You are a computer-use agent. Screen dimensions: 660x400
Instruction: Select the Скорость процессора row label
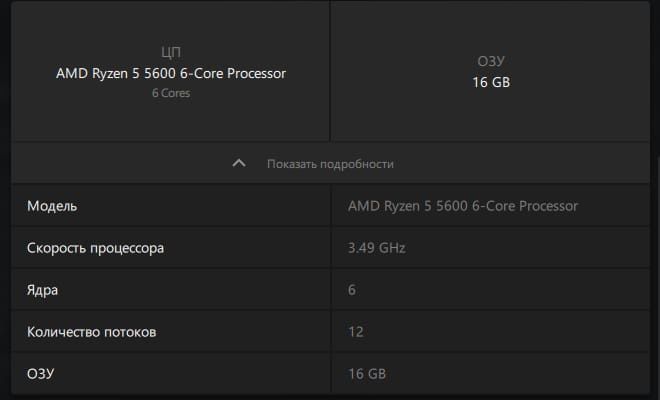[x=96, y=248]
